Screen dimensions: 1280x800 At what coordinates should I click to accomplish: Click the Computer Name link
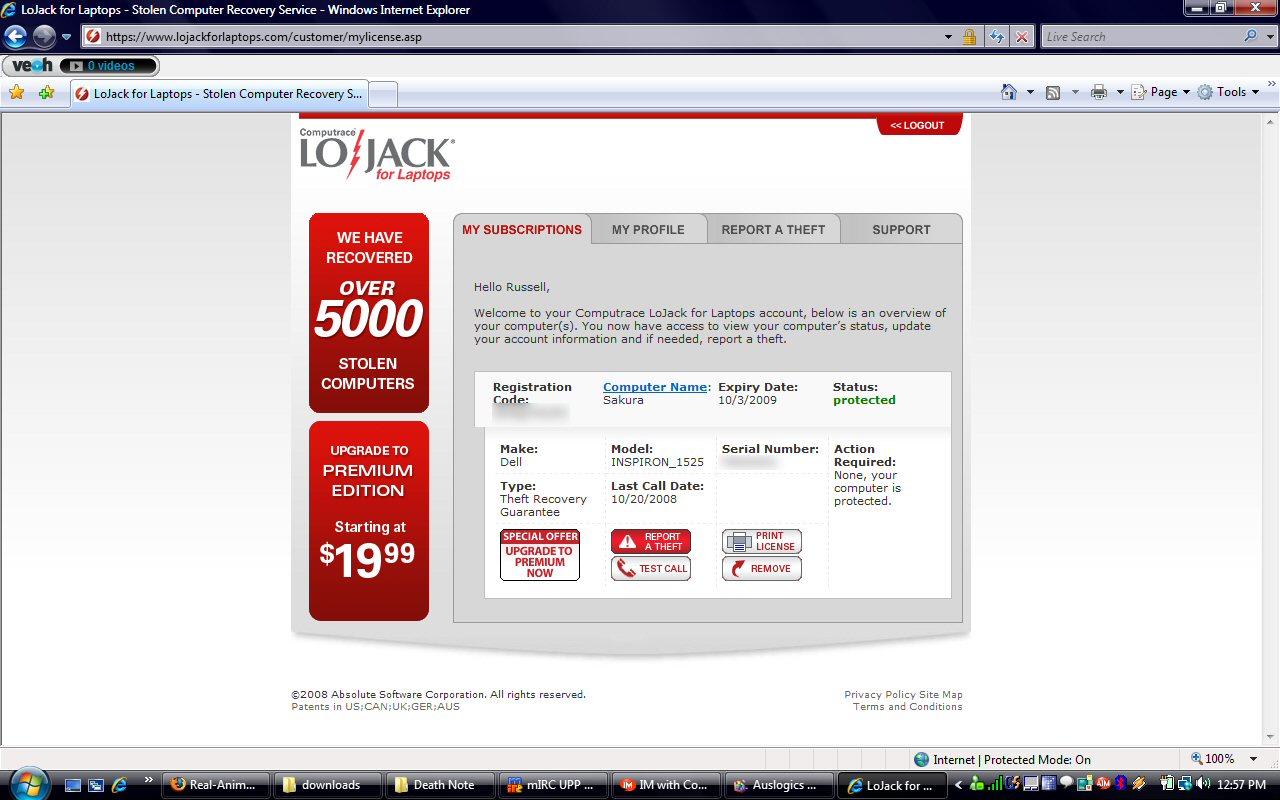[655, 387]
